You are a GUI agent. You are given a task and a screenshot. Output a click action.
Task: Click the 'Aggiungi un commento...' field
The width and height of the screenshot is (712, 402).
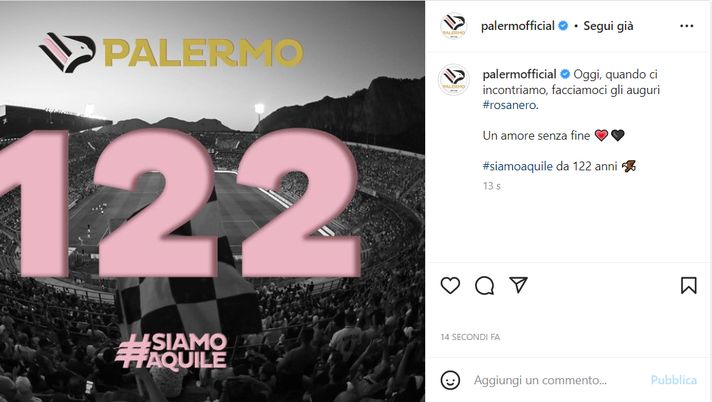(x=557, y=380)
